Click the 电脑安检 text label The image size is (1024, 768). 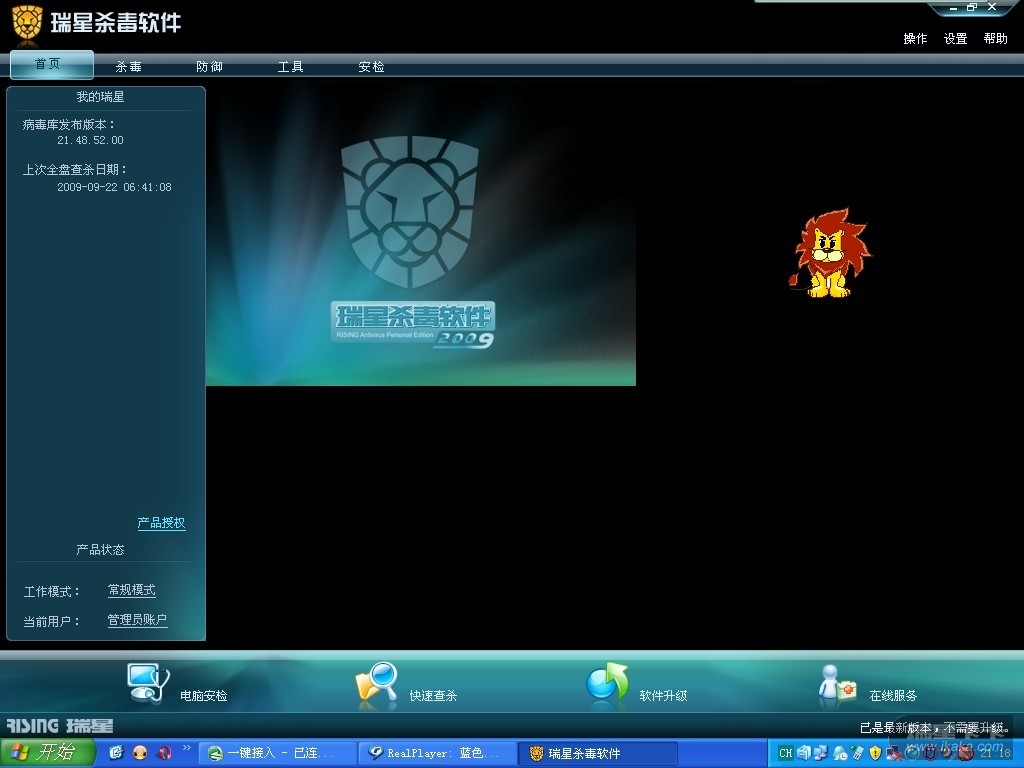click(204, 696)
